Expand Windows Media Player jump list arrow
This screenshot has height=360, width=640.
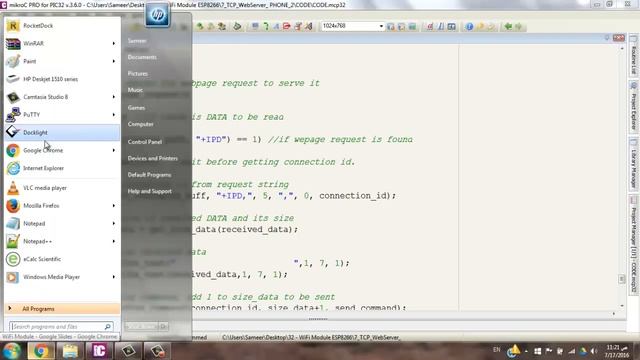coord(114,277)
